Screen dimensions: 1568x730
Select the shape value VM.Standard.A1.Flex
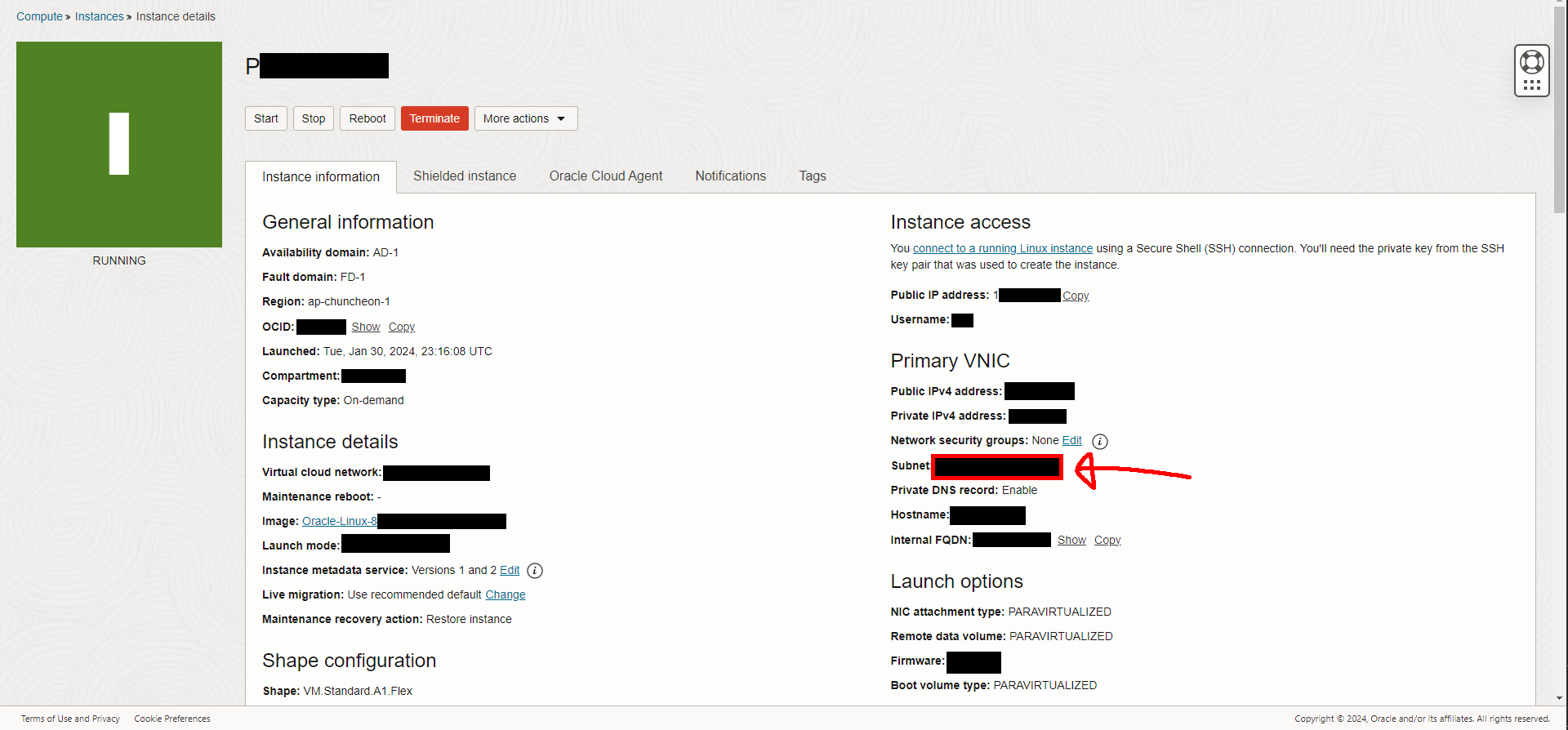(358, 691)
